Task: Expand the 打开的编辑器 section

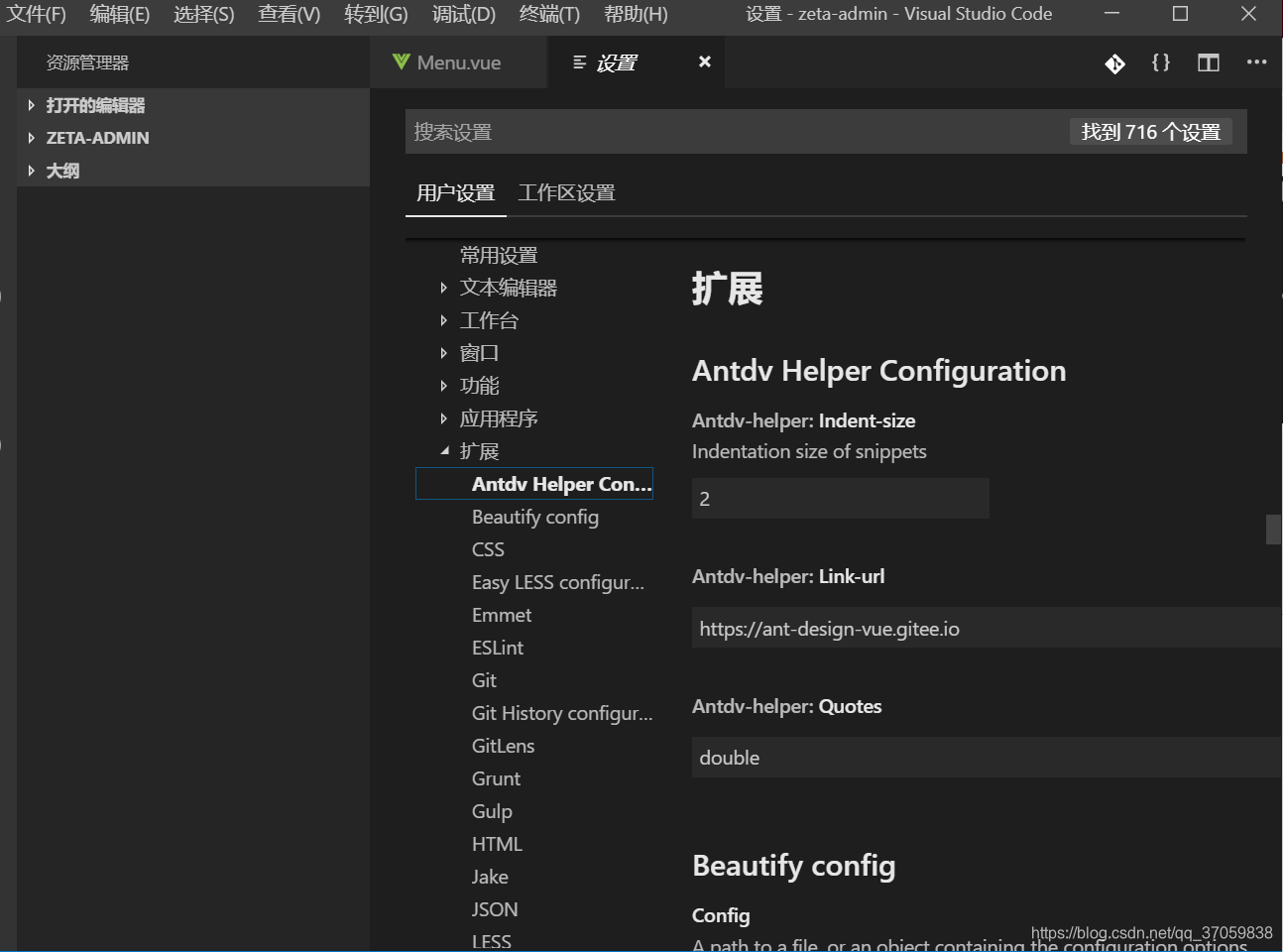Action: pyautogui.click(x=32, y=105)
